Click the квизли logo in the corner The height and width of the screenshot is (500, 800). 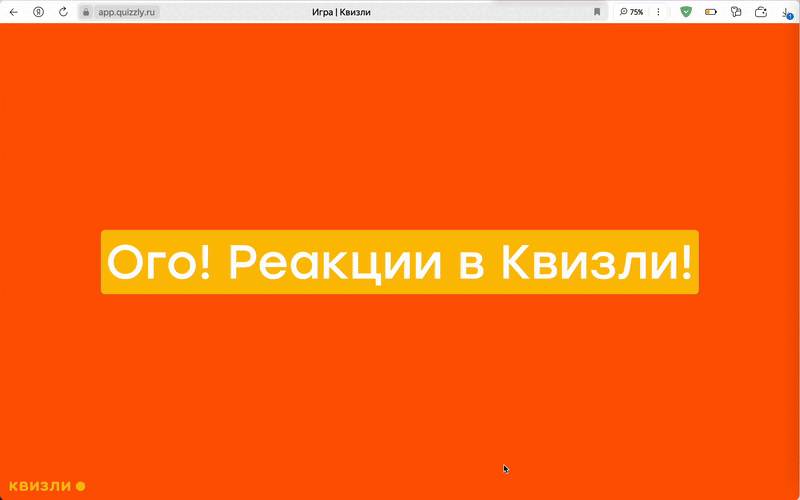pyautogui.click(x=47, y=486)
